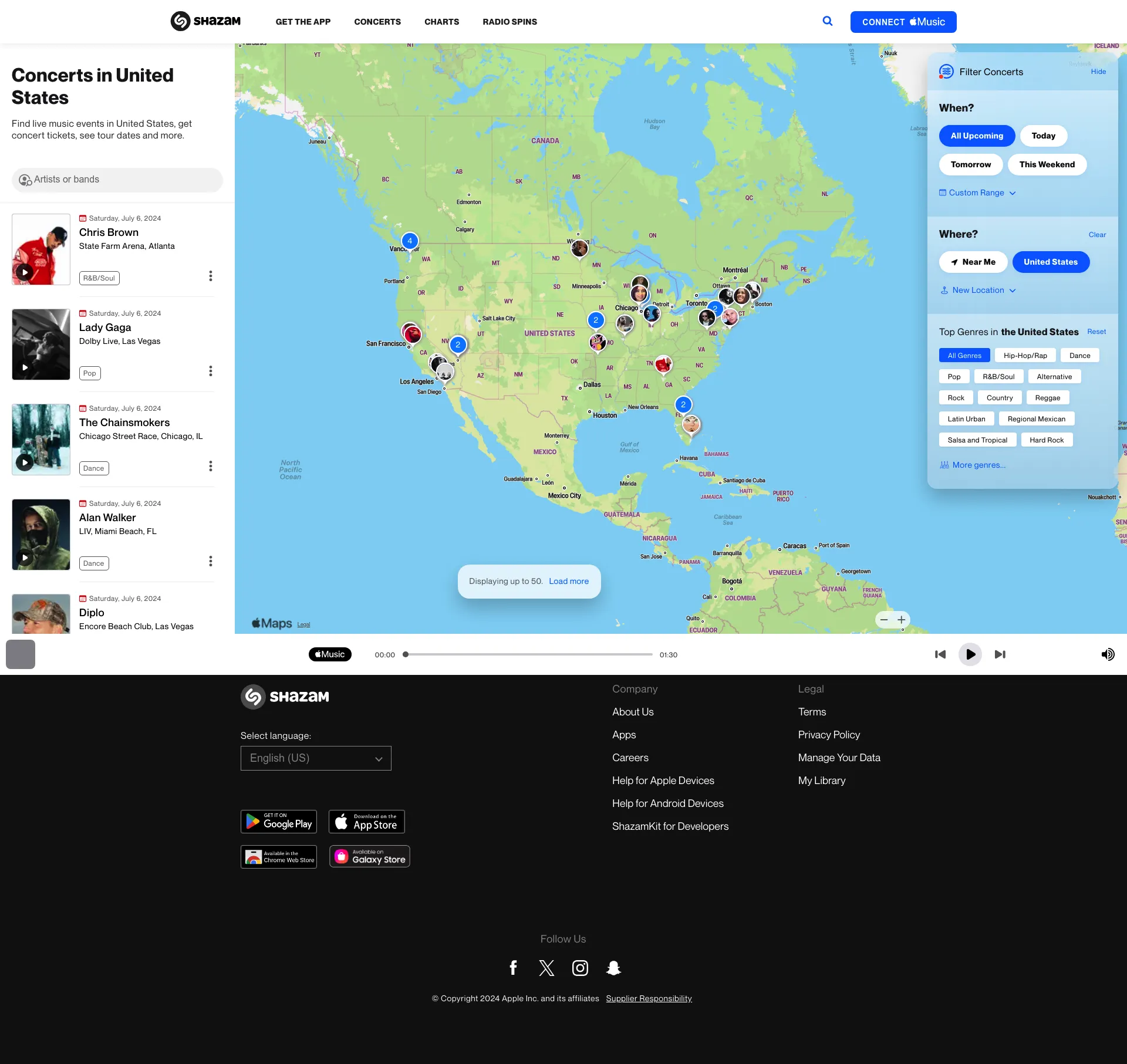
Task: Expand More genres filter list
Action: (974, 464)
